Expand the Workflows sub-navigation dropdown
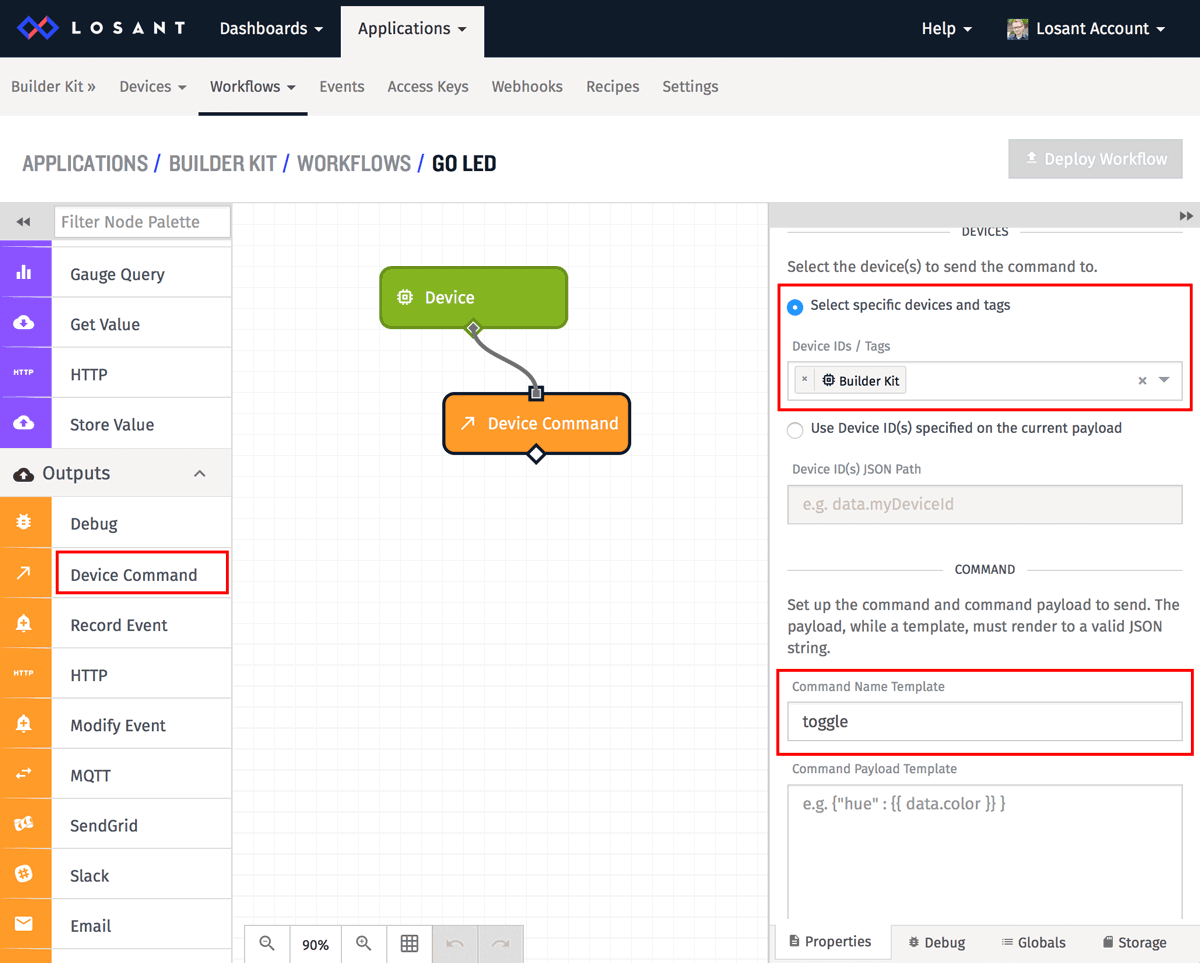1200x963 pixels. click(253, 87)
